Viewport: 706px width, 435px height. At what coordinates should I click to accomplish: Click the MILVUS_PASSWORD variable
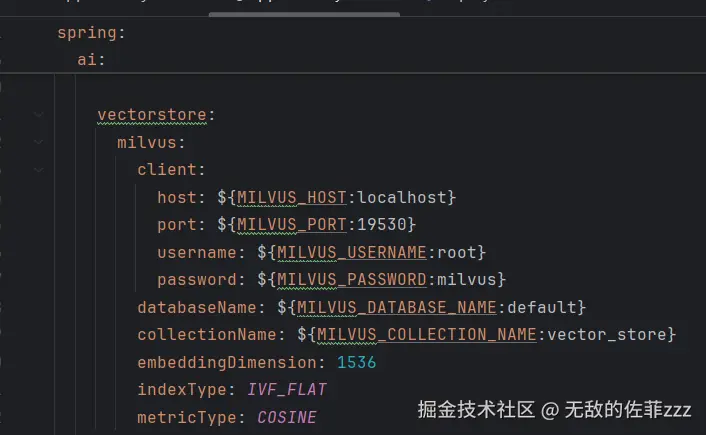coord(352,280)
